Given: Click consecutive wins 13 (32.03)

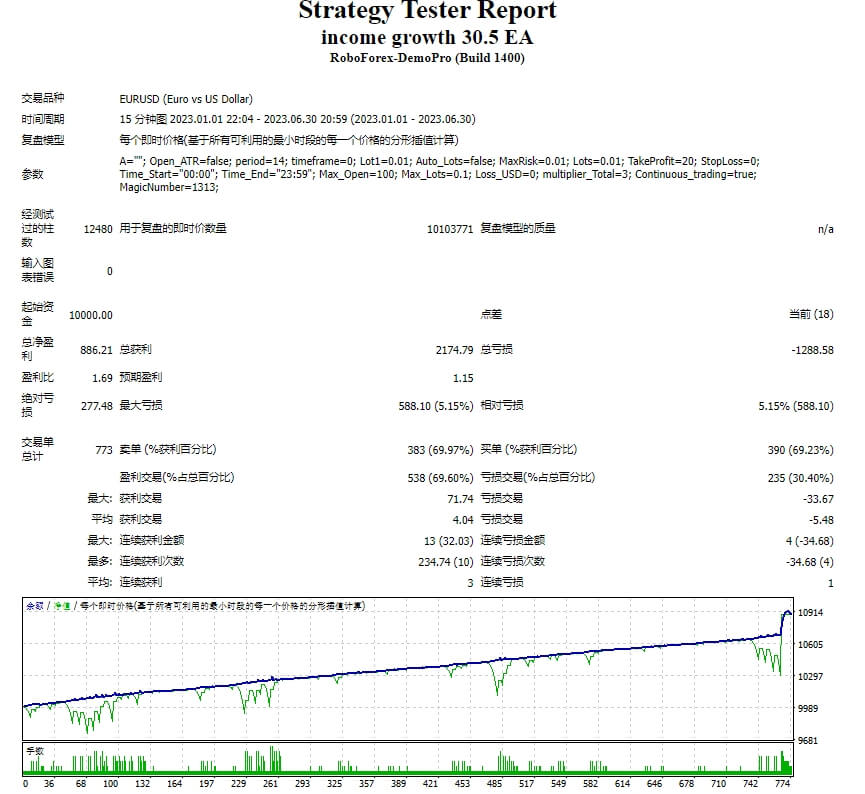Looking at the screenshot, I should pyautogui.click(x=448, y=541).
